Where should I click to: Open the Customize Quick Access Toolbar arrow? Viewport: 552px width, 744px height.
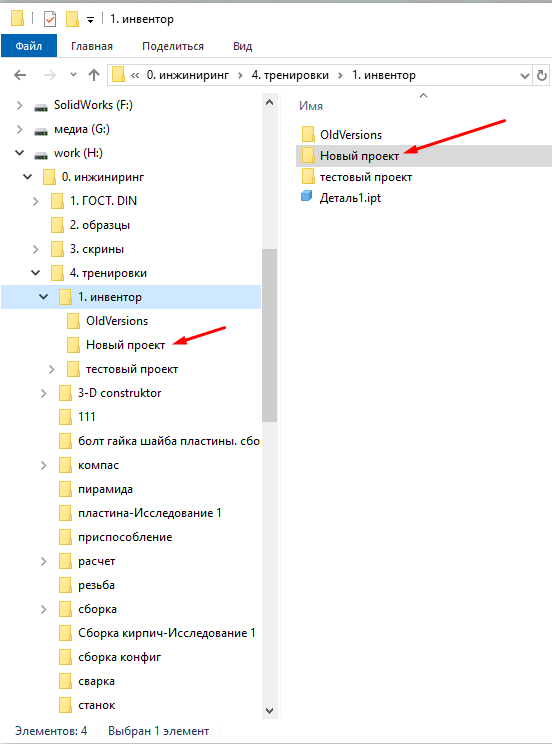tap(90, 20)
